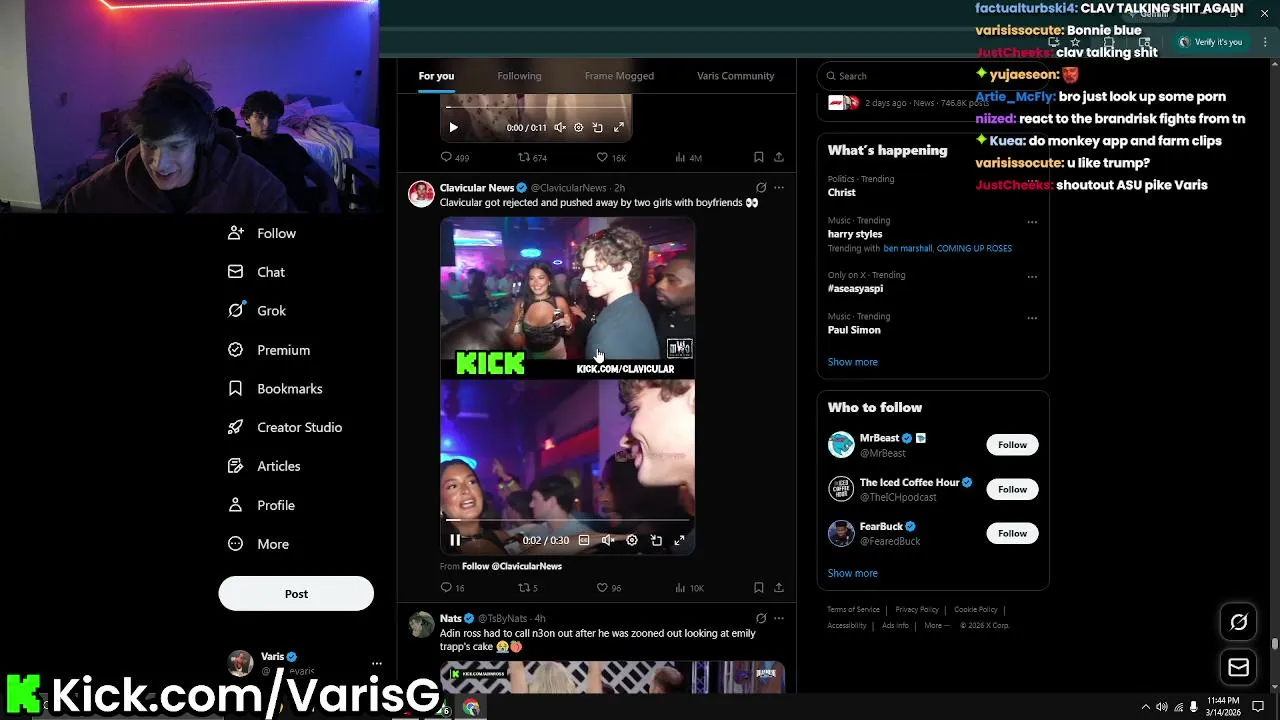Follow The Iced Coffee Hour
This screenshot has height=720, width=1280.
click(1012, 489)
